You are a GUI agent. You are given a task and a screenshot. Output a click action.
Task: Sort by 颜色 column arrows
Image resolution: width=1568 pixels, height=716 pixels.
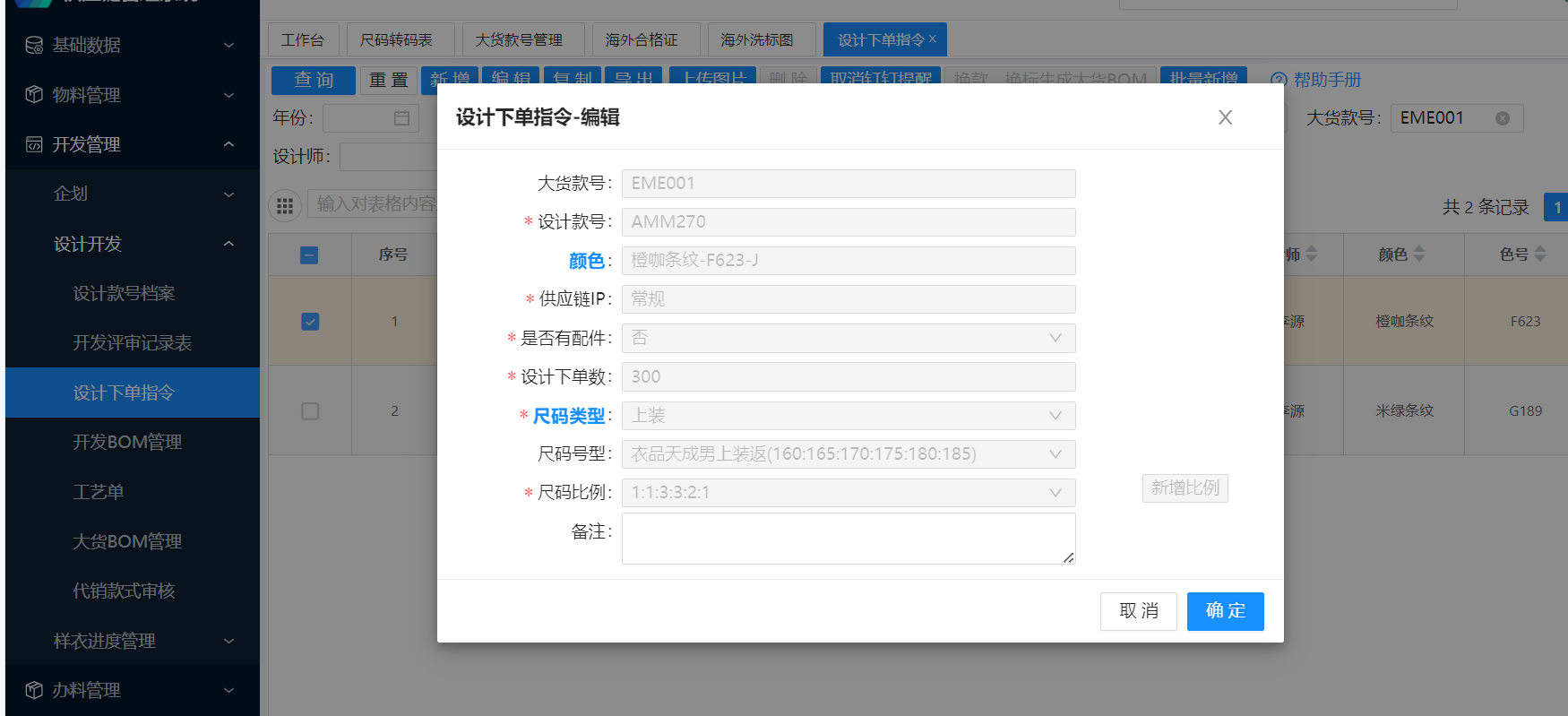pos(1419,254)
